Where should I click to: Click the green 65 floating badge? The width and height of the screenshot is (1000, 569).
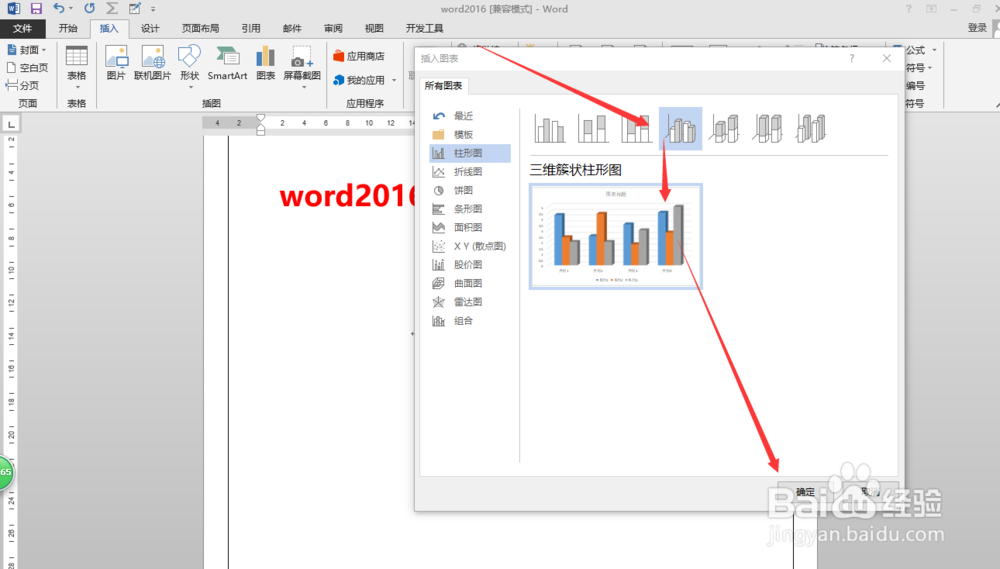coord(5,472)
